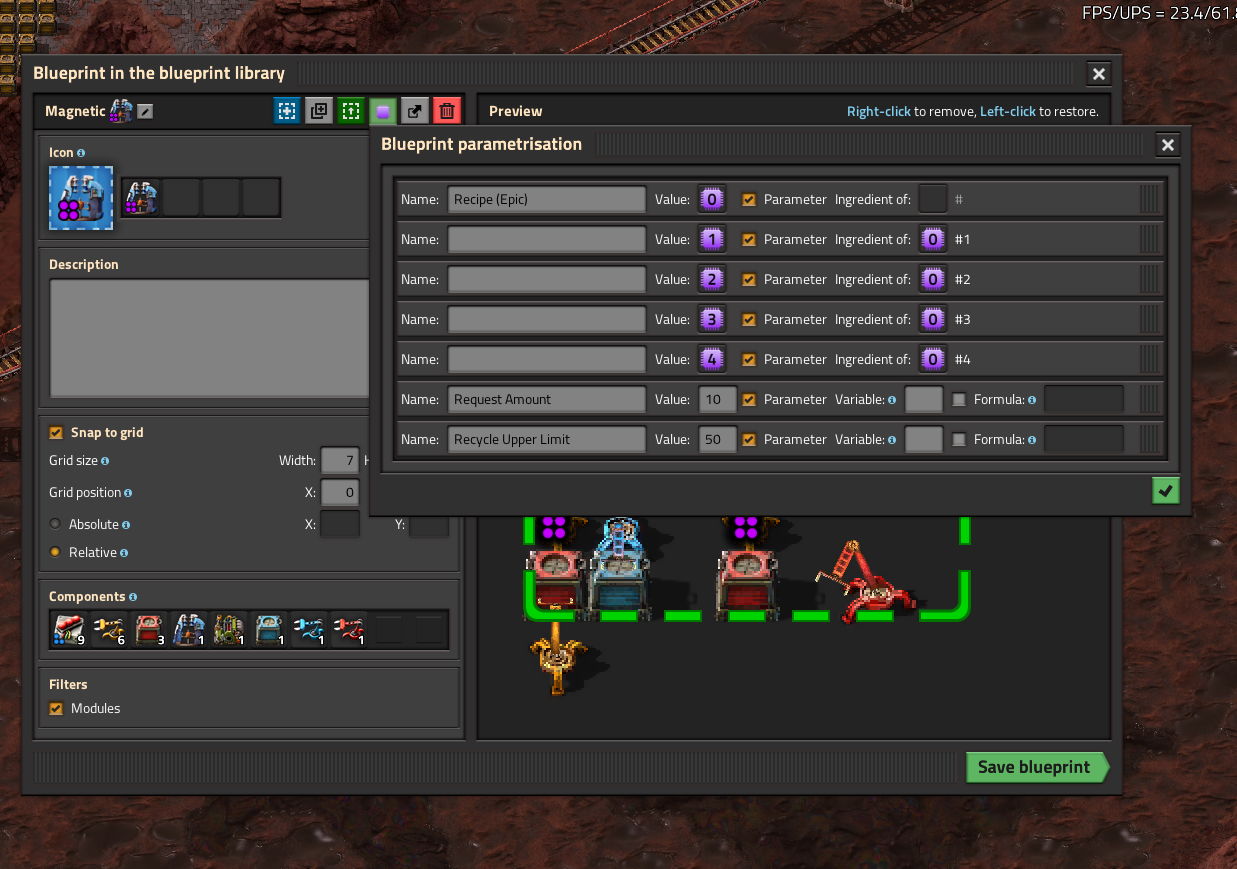This screenshot has width=1237, height=869.
Task: Uncheck the Modules filter checkbox
Action: (56, 709)
